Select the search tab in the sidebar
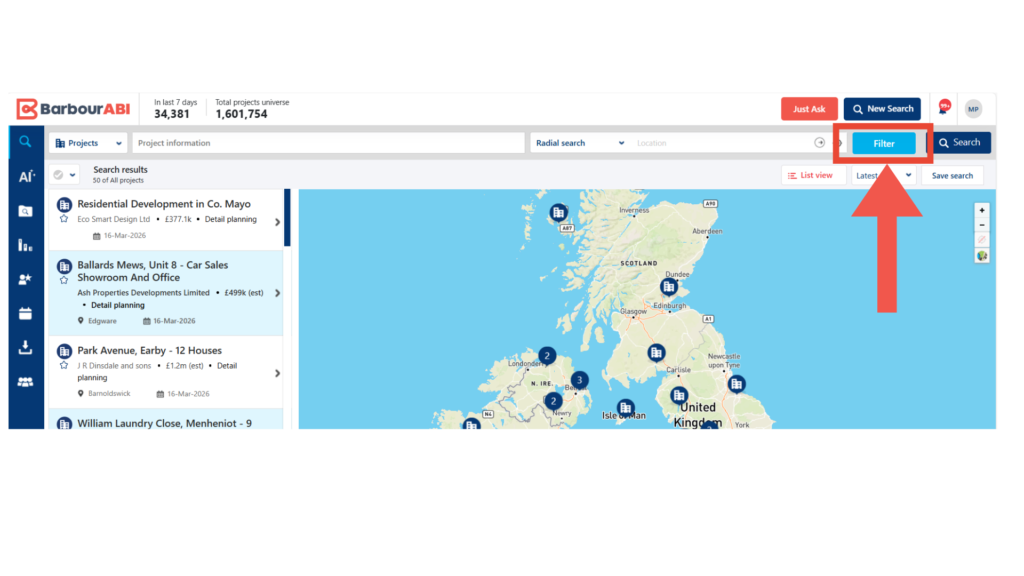Image resolution: width=1024 pixels, height=576 pixels. 26,142
